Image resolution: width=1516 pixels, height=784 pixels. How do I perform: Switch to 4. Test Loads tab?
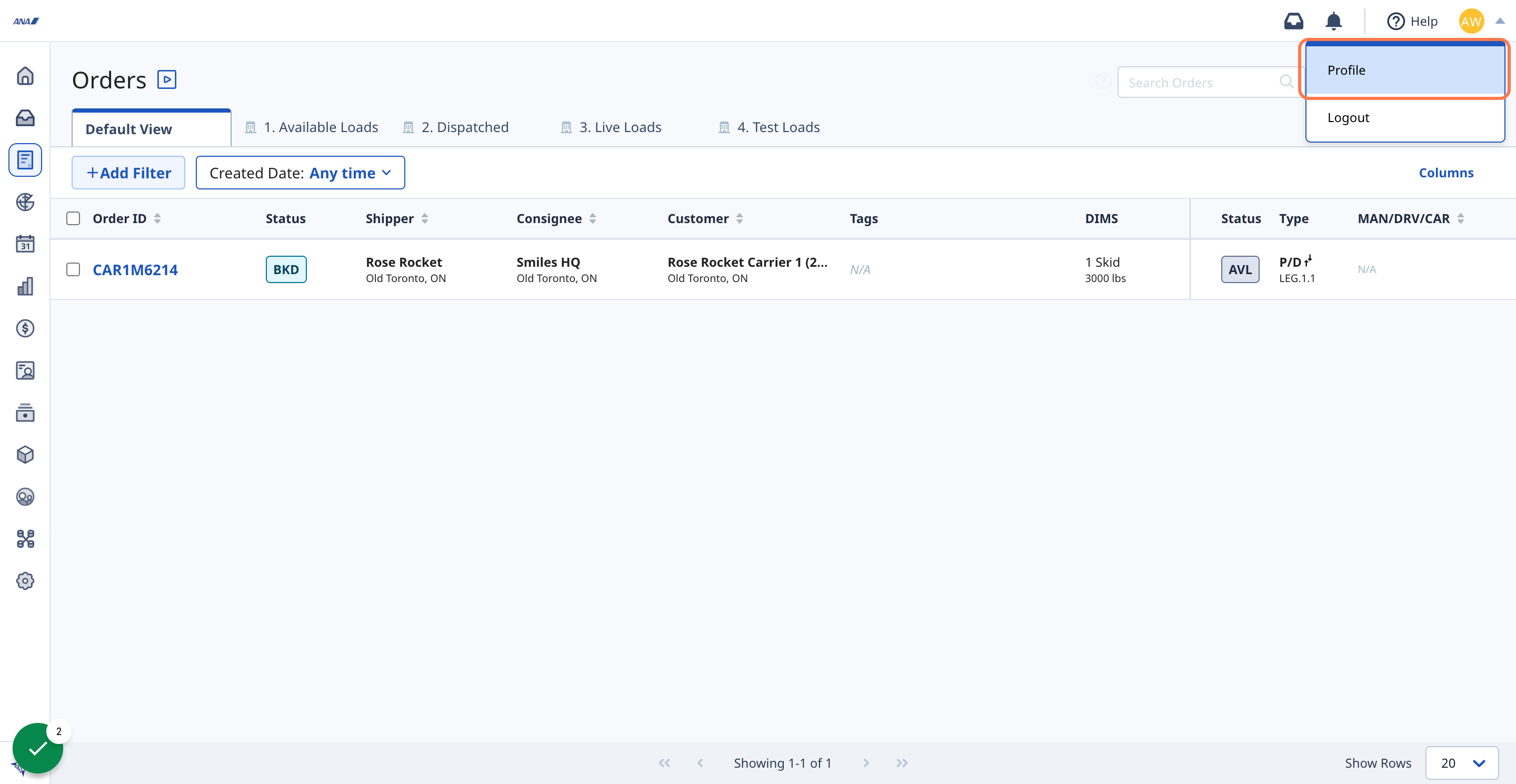click(769, 127)
